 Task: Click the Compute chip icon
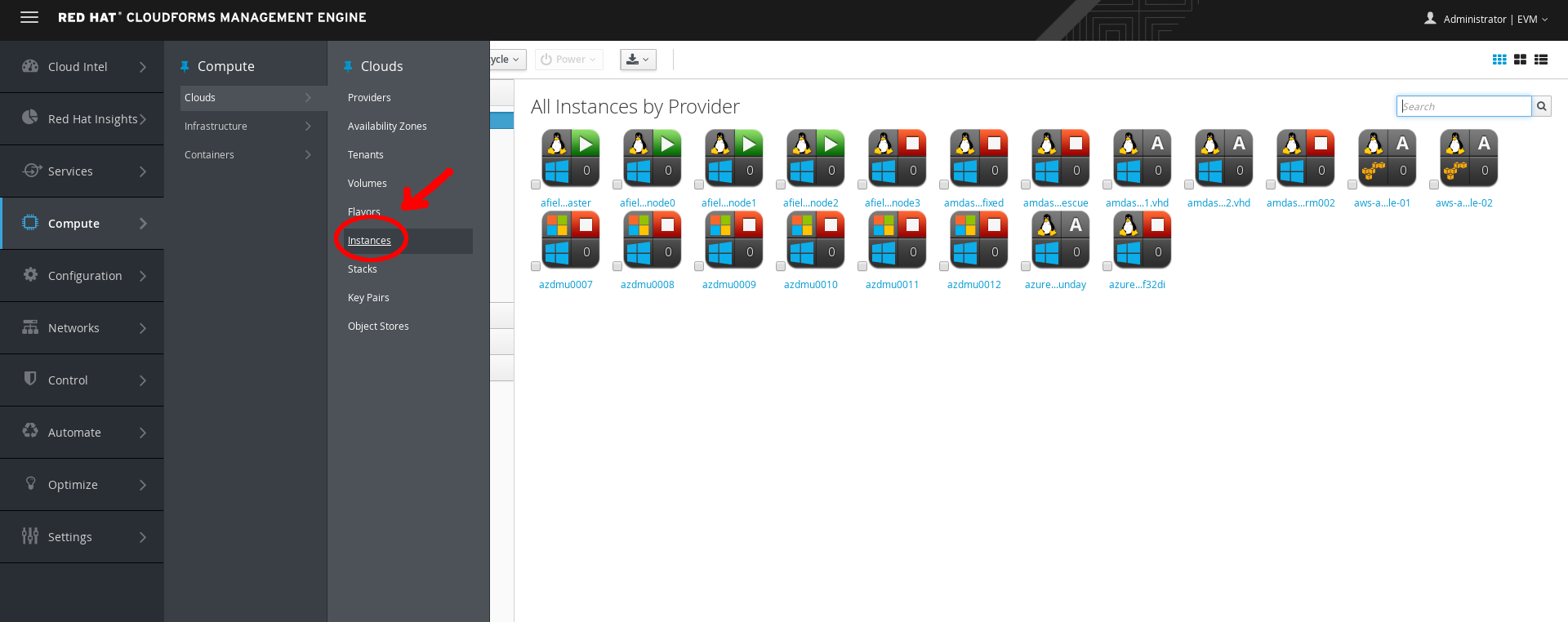coord(30,222)
